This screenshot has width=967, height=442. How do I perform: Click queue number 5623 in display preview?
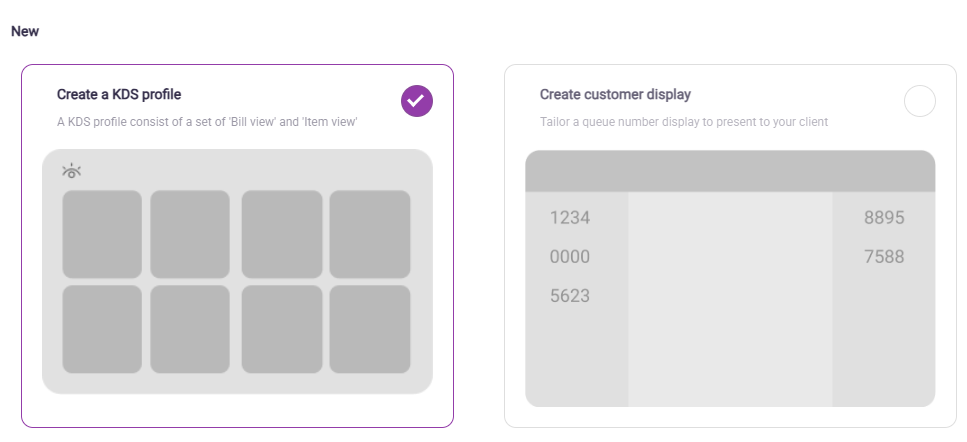pos(570,296)
